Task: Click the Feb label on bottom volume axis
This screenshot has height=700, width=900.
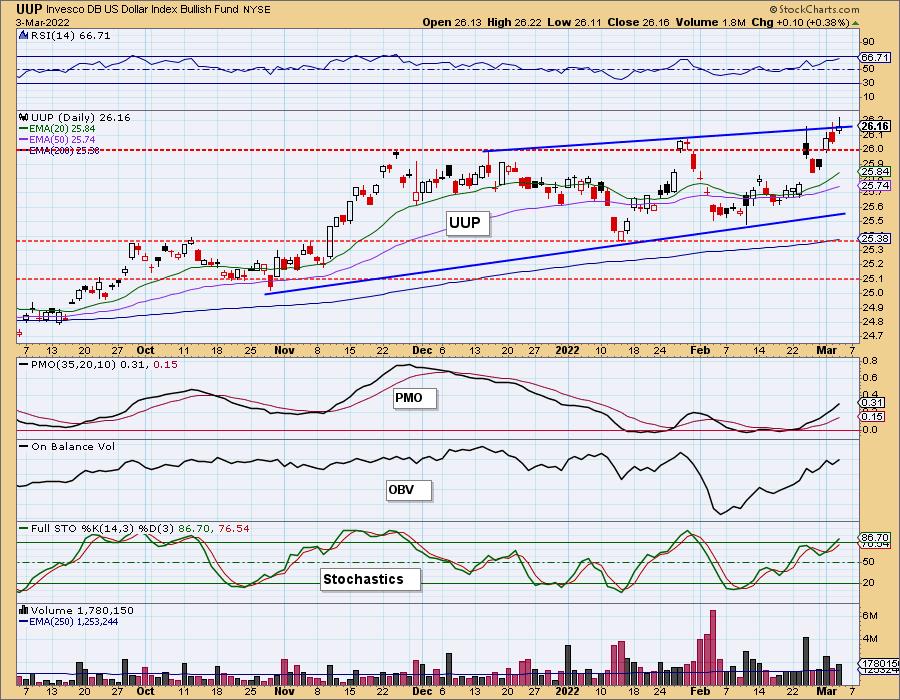Action: pyautogui.click(x=700, y=691)
